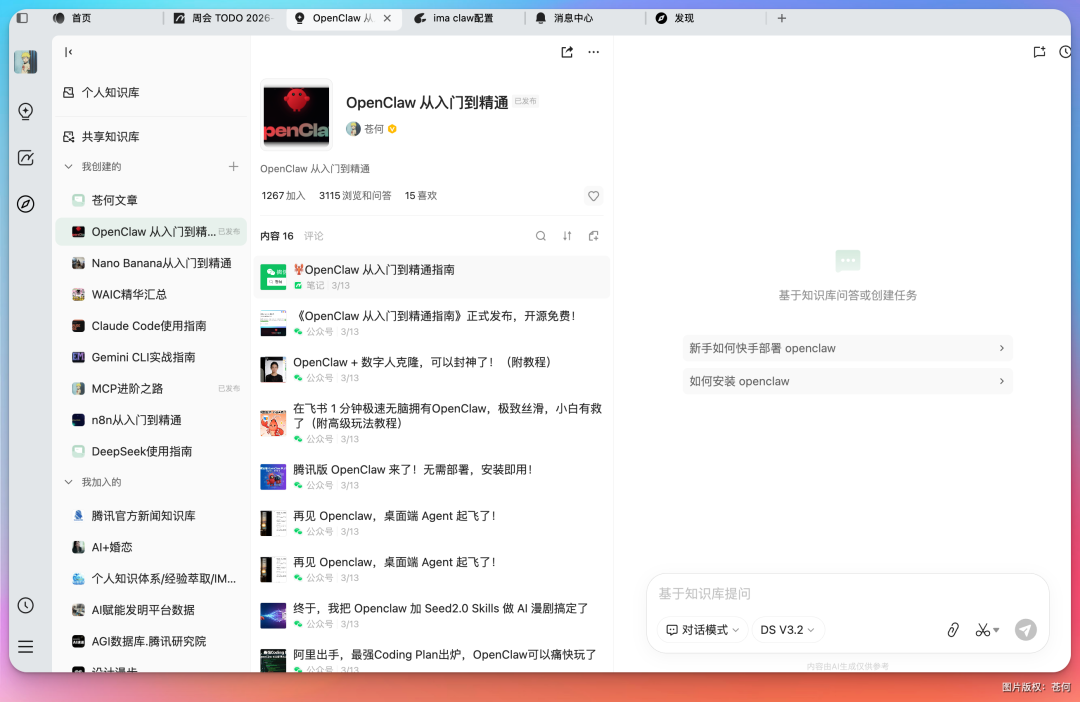Share the knowledge base using share icon
The height and width of the screenshot is (702, 1080).
pos(567,51)
